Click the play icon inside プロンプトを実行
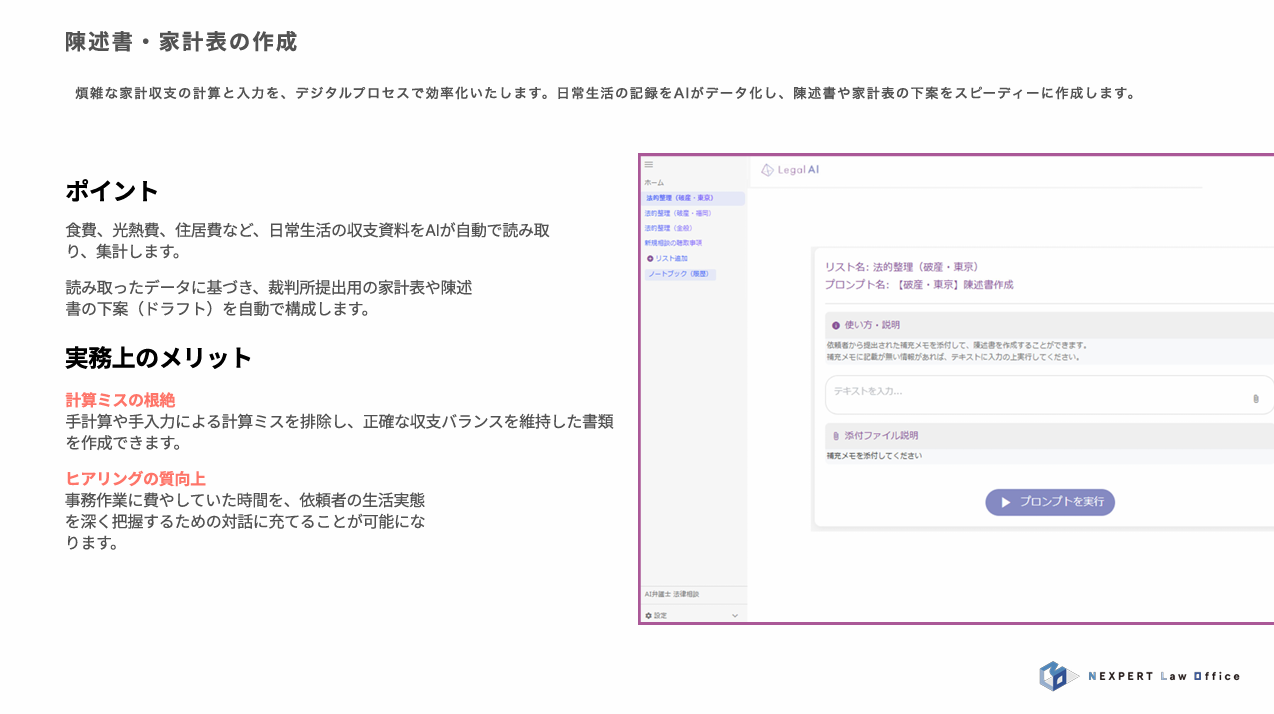Screen dimensions: 1274x714 point(1005,502)
